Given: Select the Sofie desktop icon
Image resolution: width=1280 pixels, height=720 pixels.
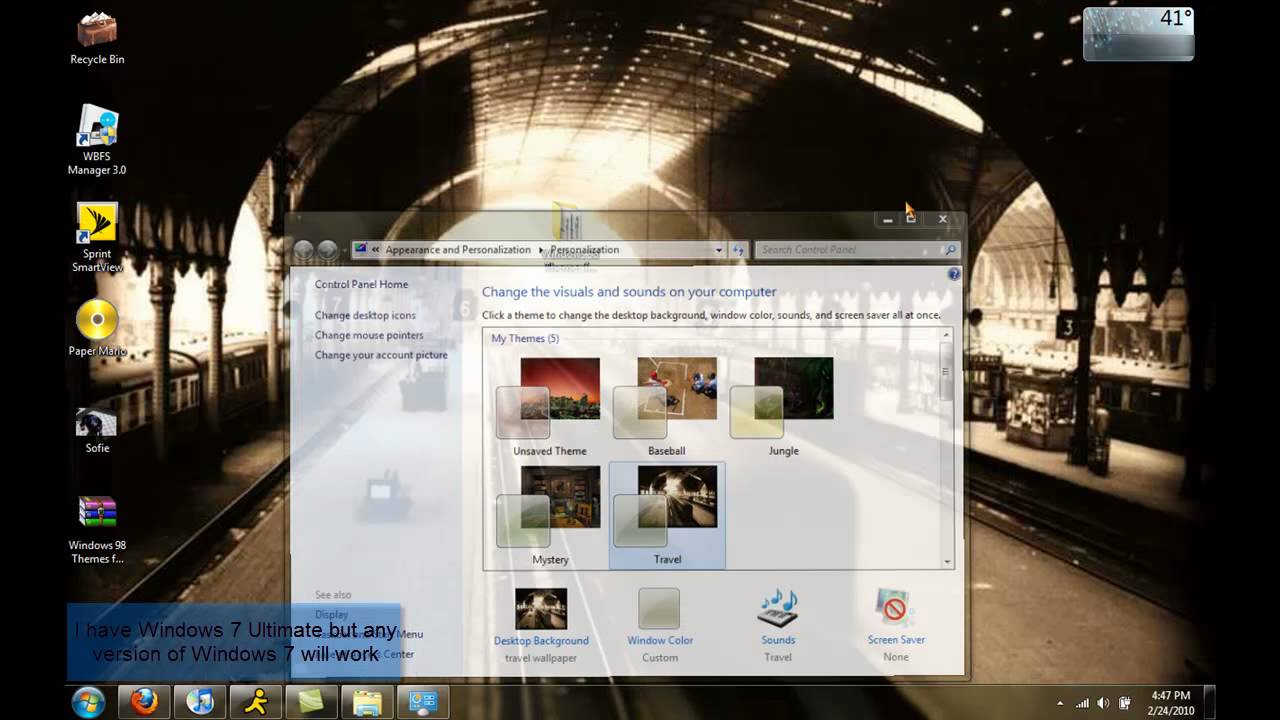Looking at the screenshot, I should 97,430.
